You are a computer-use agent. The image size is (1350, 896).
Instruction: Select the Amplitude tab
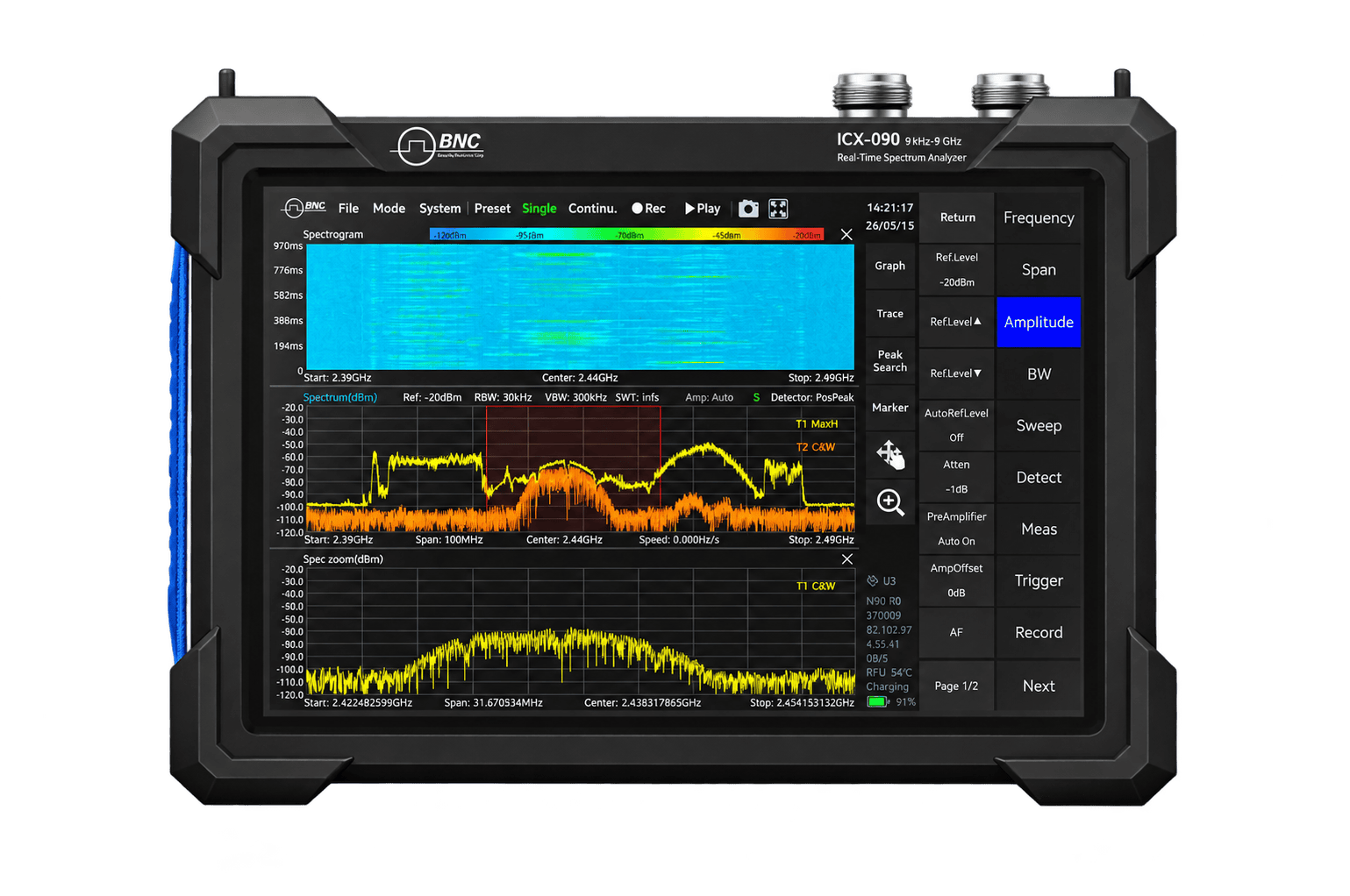pos(1039,322)
